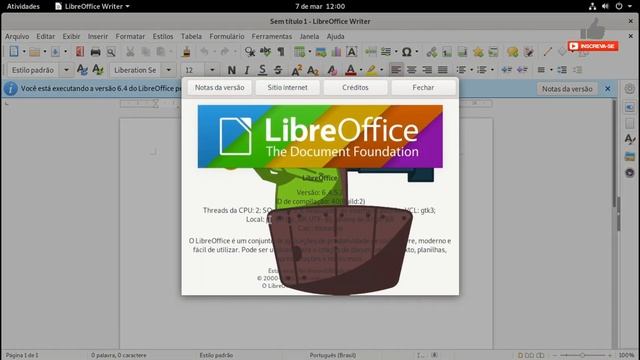The width and height of the screenshot is (640, 360).
Task: Click the Print icon
Action: click(x=96, y=52)
